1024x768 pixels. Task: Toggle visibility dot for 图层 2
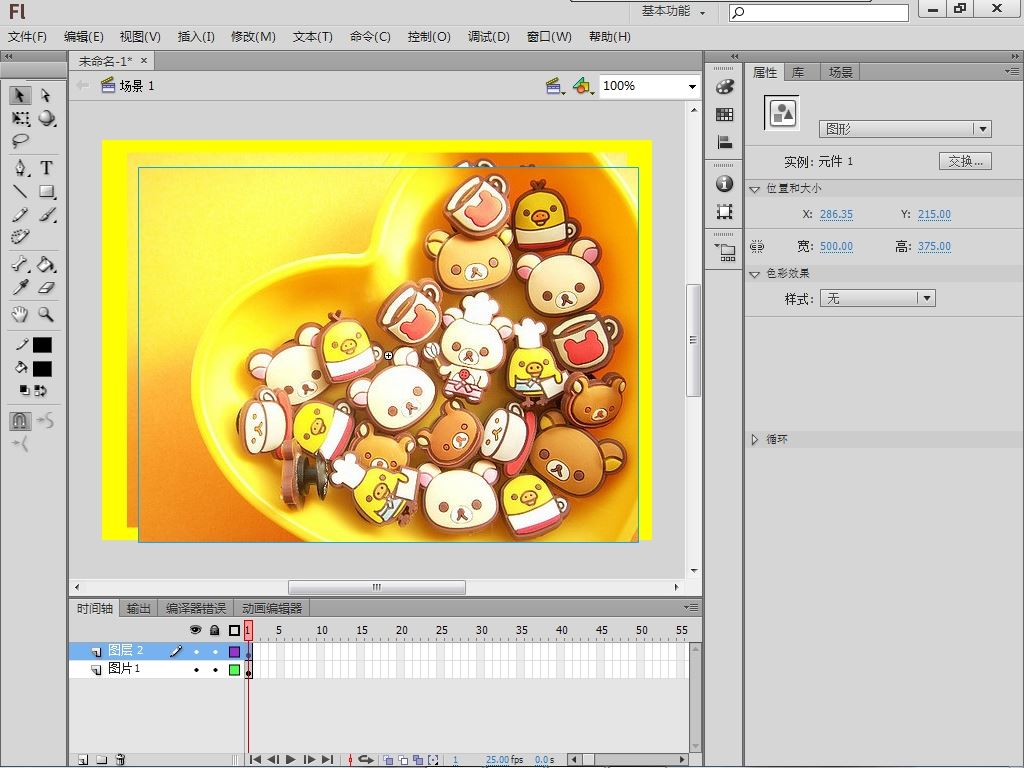(x=196, y=651)
